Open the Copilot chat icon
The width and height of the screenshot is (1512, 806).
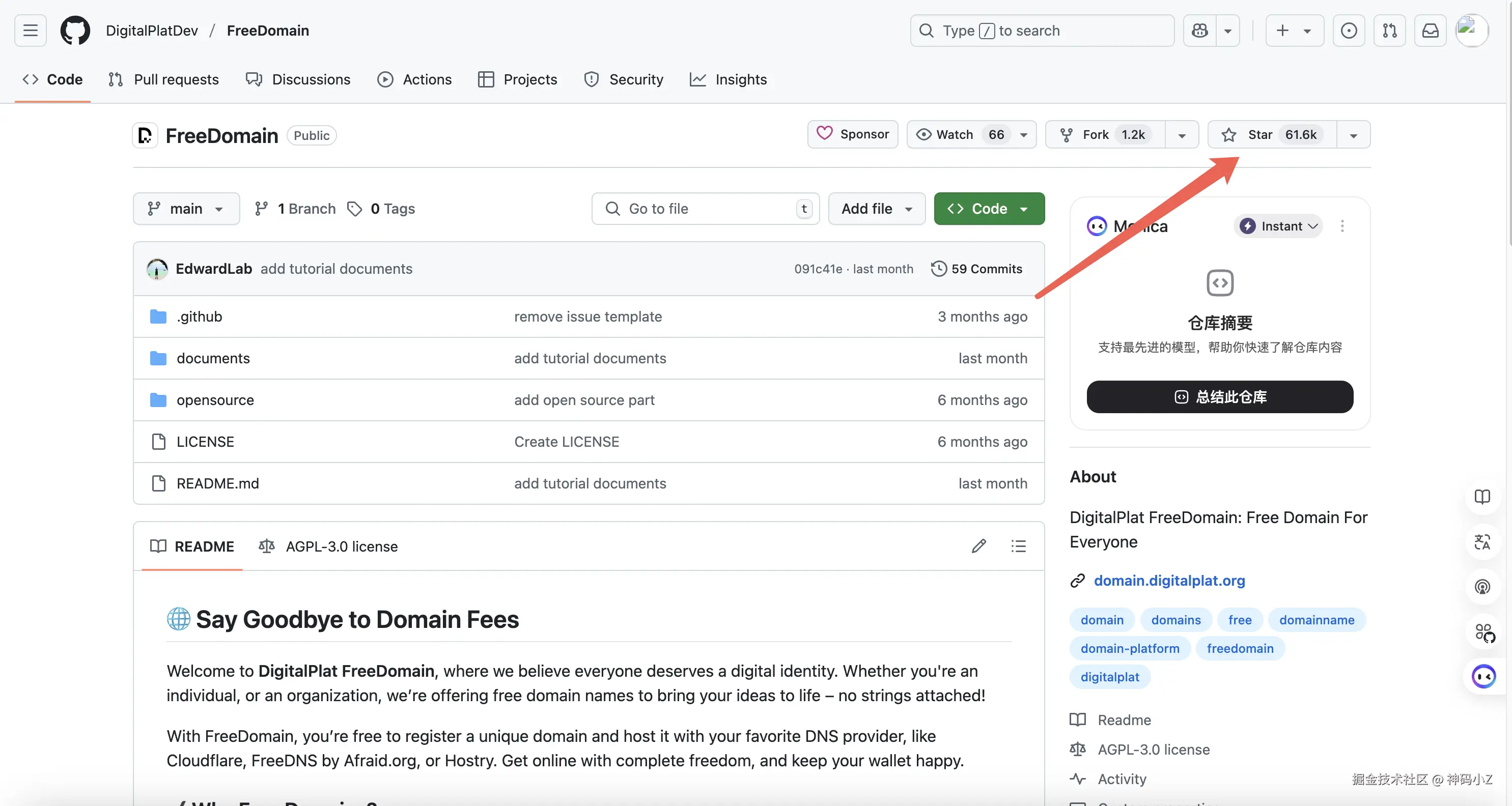1199,31
